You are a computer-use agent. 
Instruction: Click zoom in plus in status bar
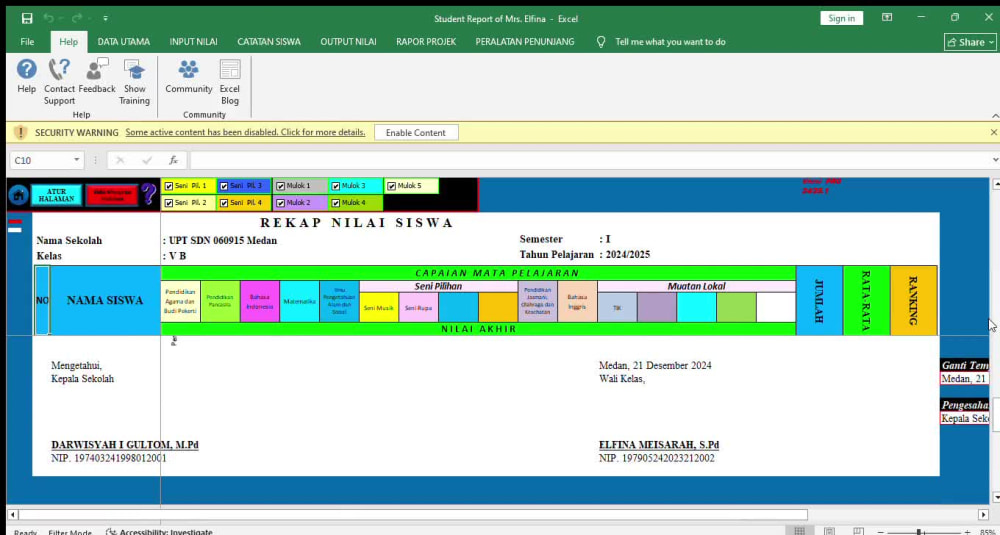coord(967,532)
